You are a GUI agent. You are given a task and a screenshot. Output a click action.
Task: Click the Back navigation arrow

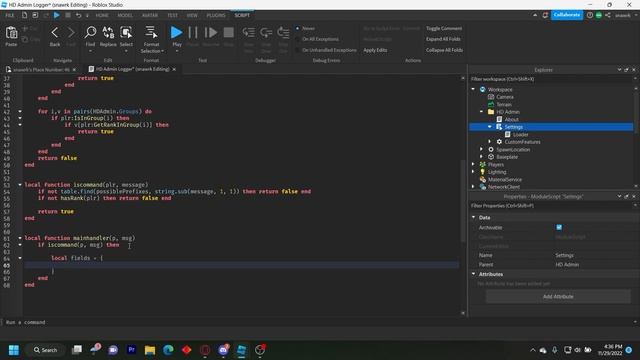pos(55,33)
